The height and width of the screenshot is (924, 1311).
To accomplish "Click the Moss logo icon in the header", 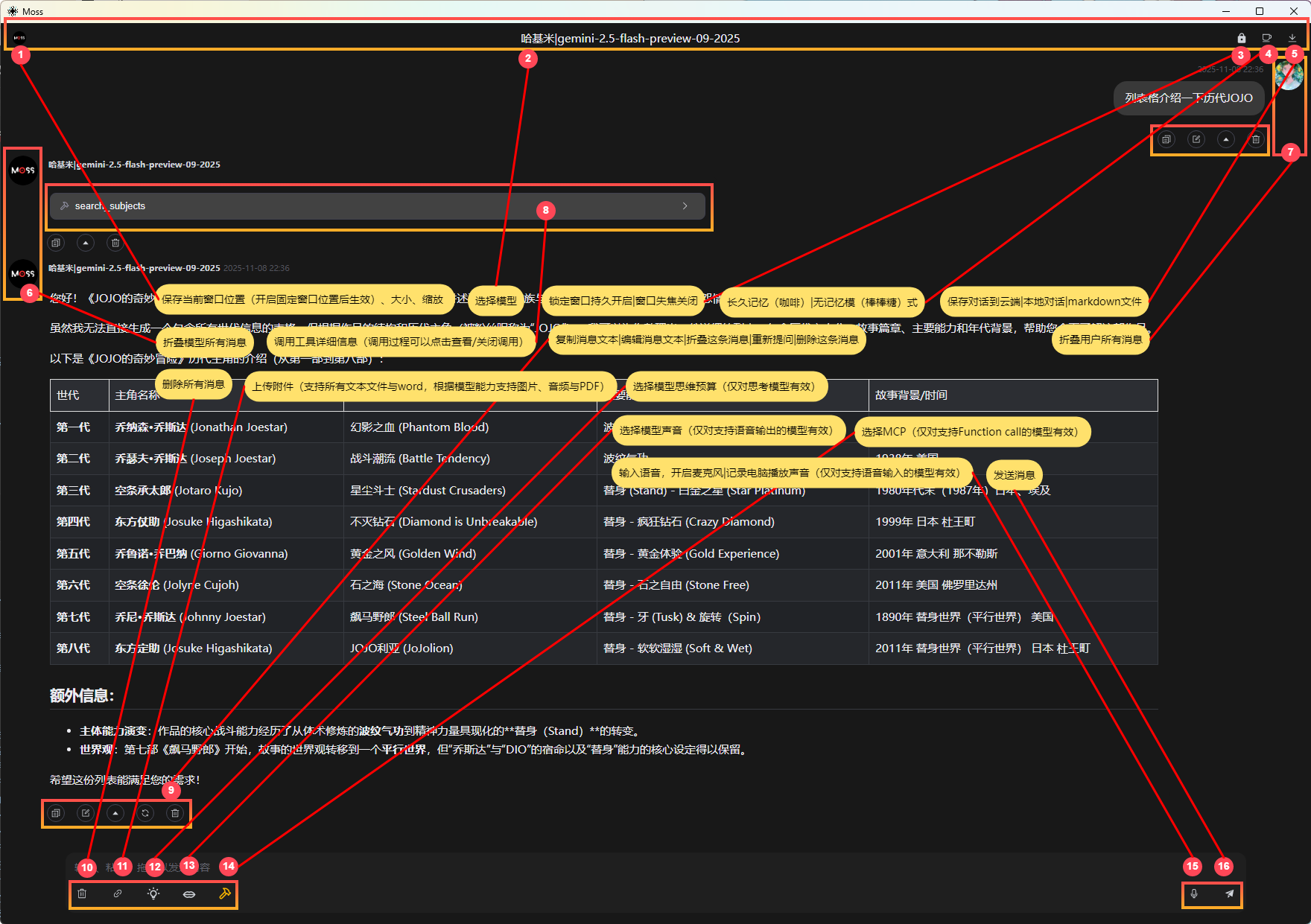I will click(x=19, y=37).
